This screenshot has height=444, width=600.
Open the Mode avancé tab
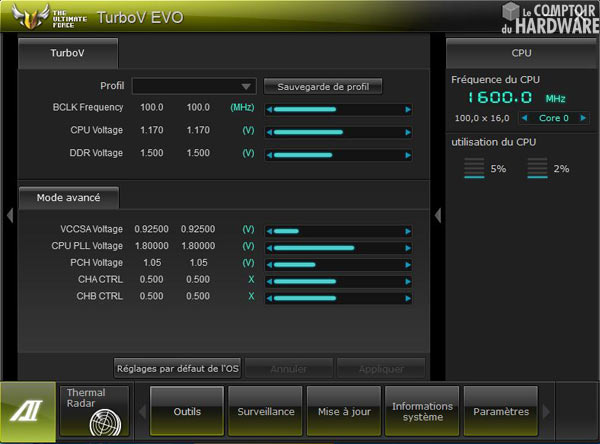tap(68, 198)
